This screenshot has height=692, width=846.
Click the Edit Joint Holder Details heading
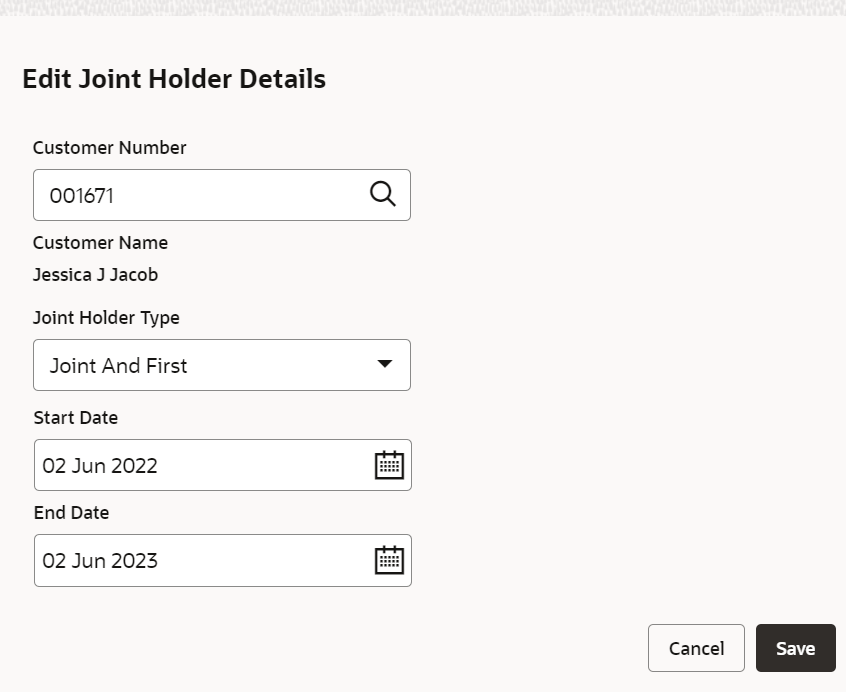[174, 79]
